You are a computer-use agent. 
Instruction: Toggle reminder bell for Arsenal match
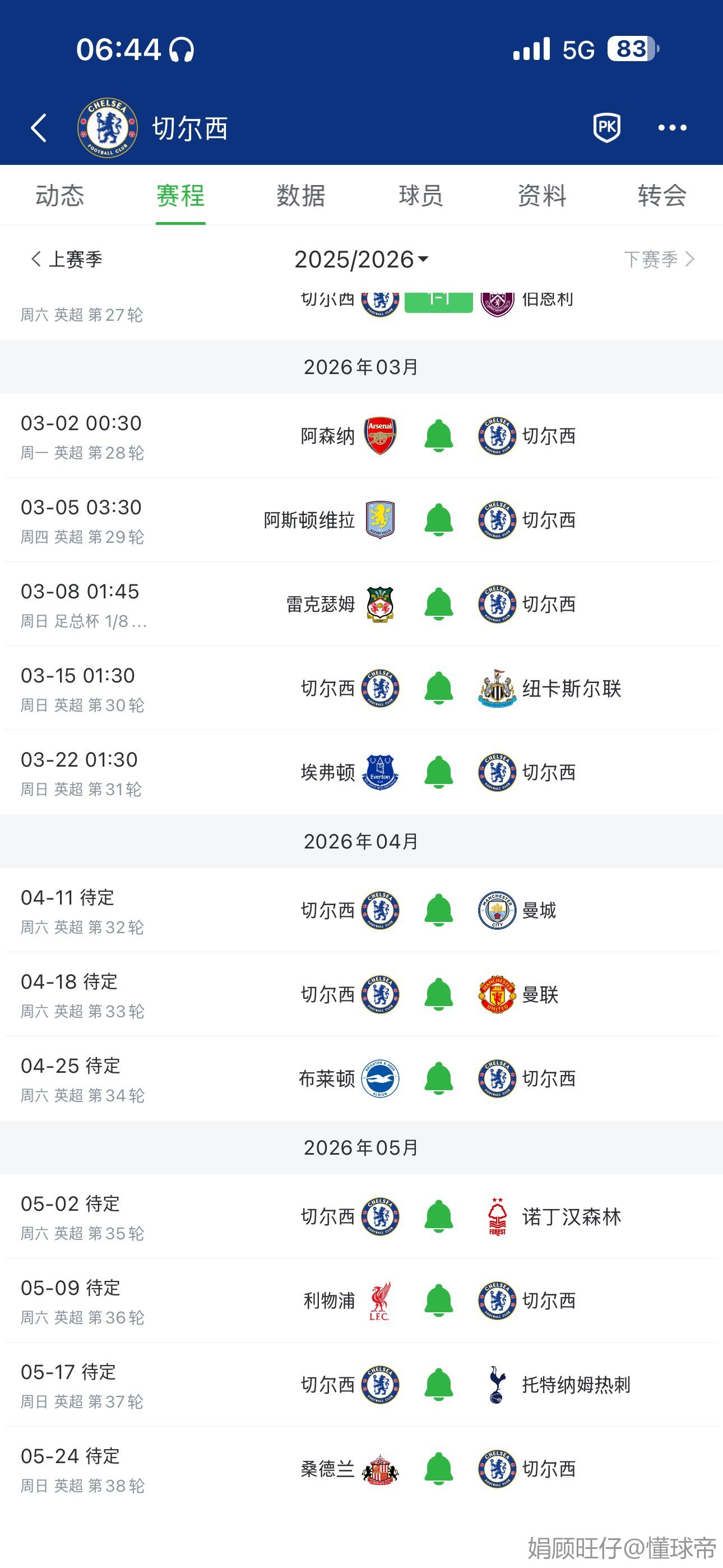coord(439,436)
